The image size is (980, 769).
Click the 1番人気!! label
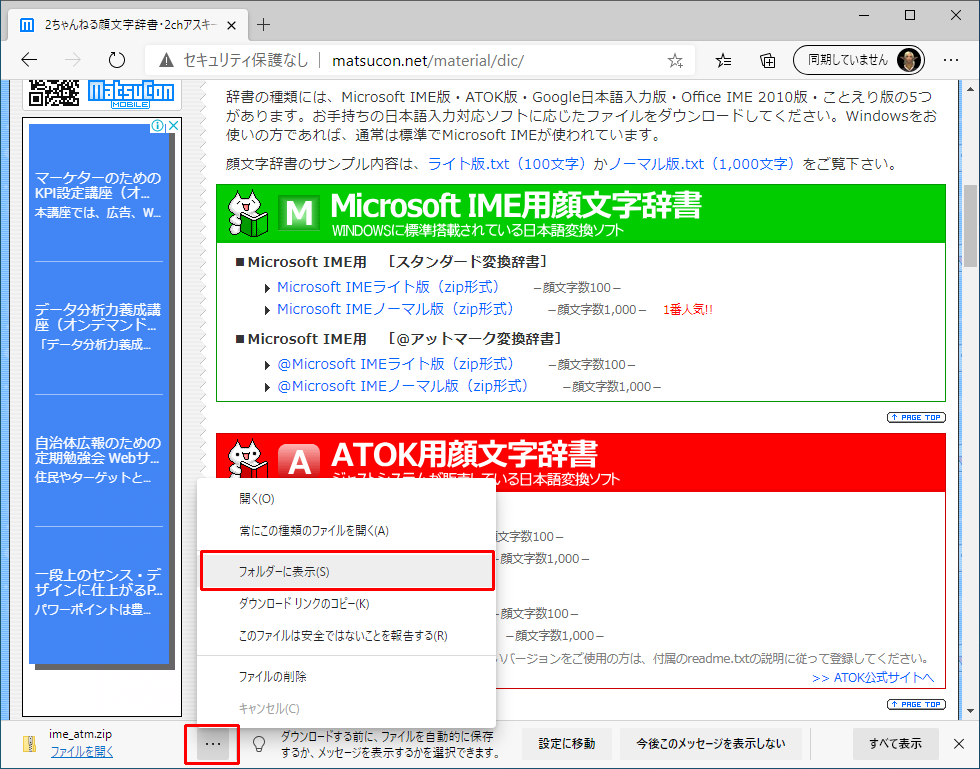(688, 309)
